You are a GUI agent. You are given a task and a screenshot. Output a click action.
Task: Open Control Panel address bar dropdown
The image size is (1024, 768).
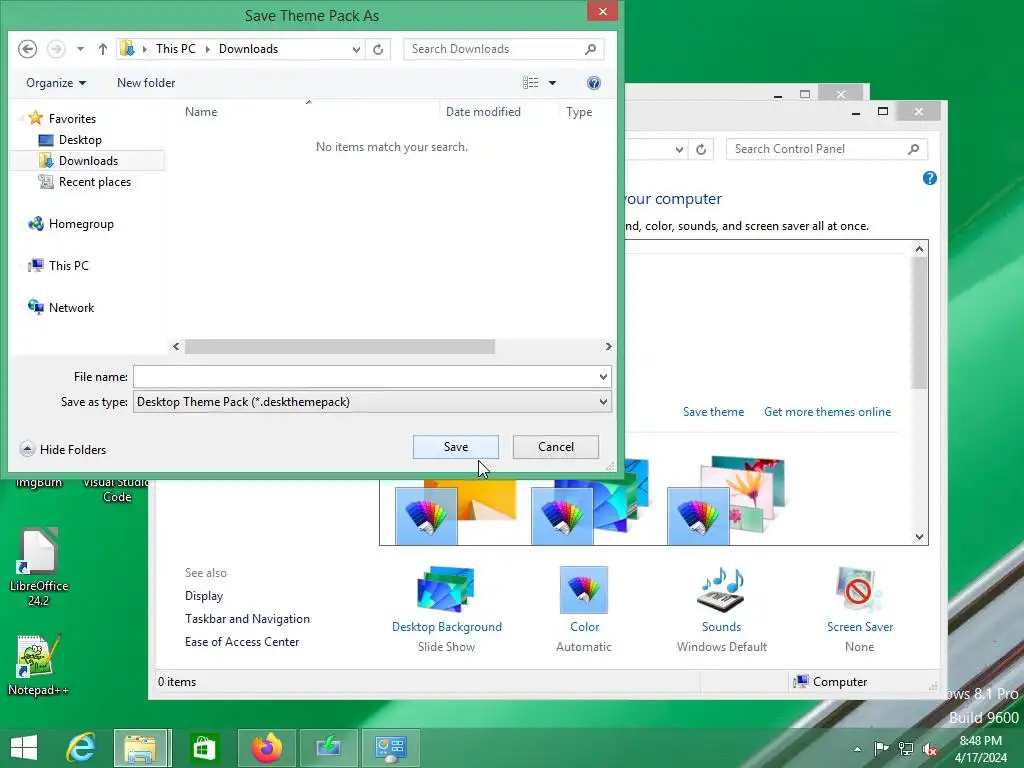(679, 150)
